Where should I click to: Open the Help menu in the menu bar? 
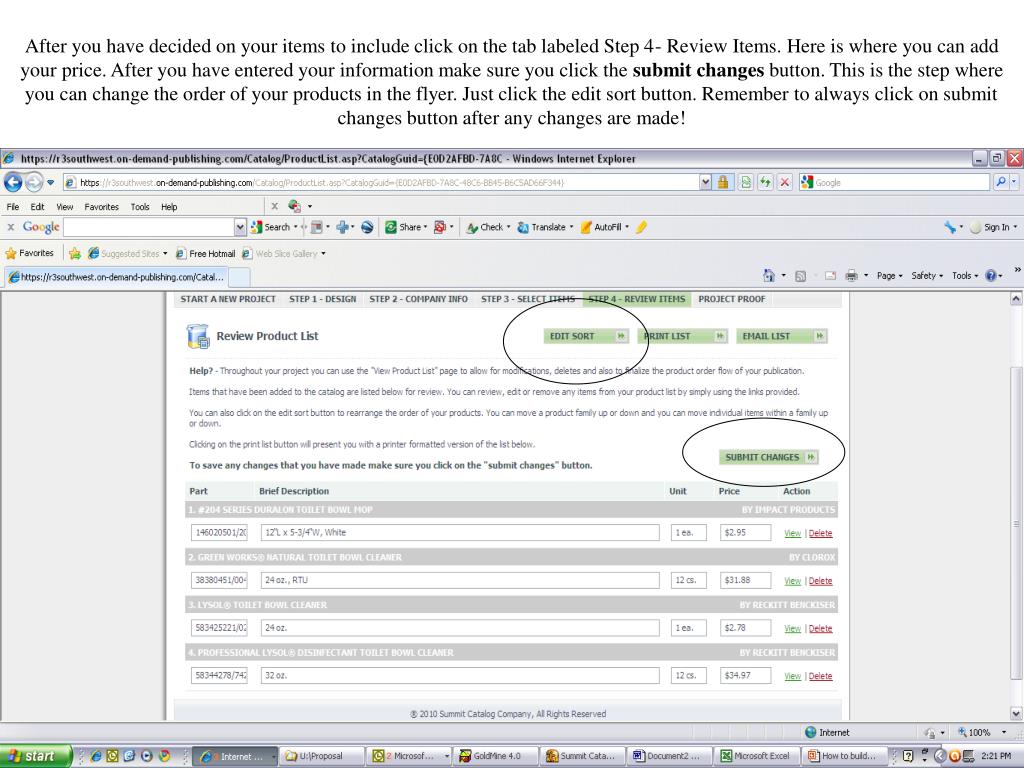169,207
